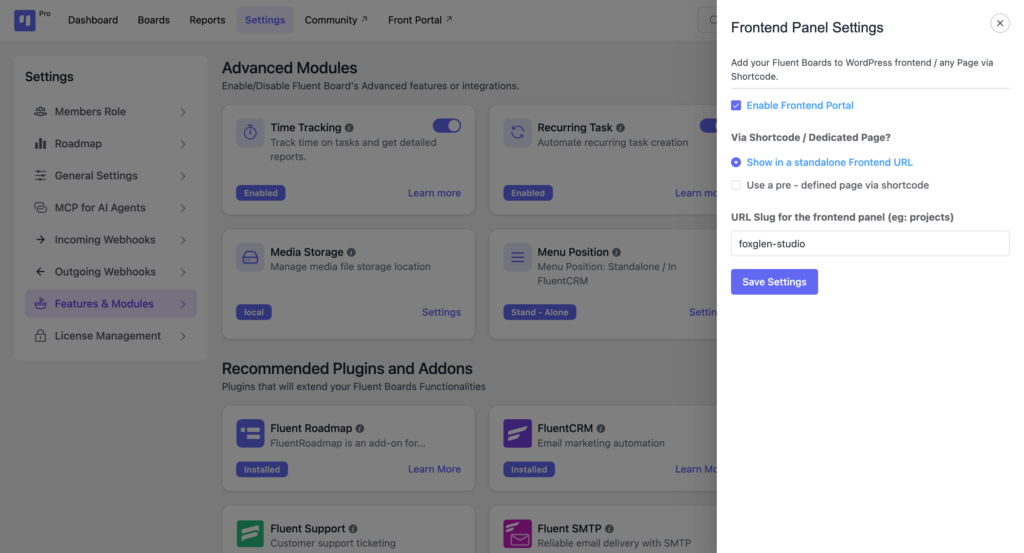1024x553 pixels.
Task: Expand License Management chevron
Action: 183,336
